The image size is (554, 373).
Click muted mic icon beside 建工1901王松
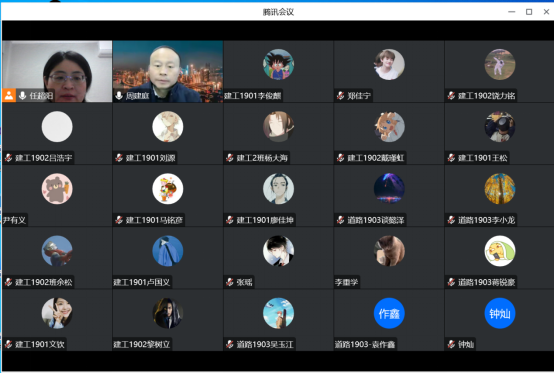[451, 158]
